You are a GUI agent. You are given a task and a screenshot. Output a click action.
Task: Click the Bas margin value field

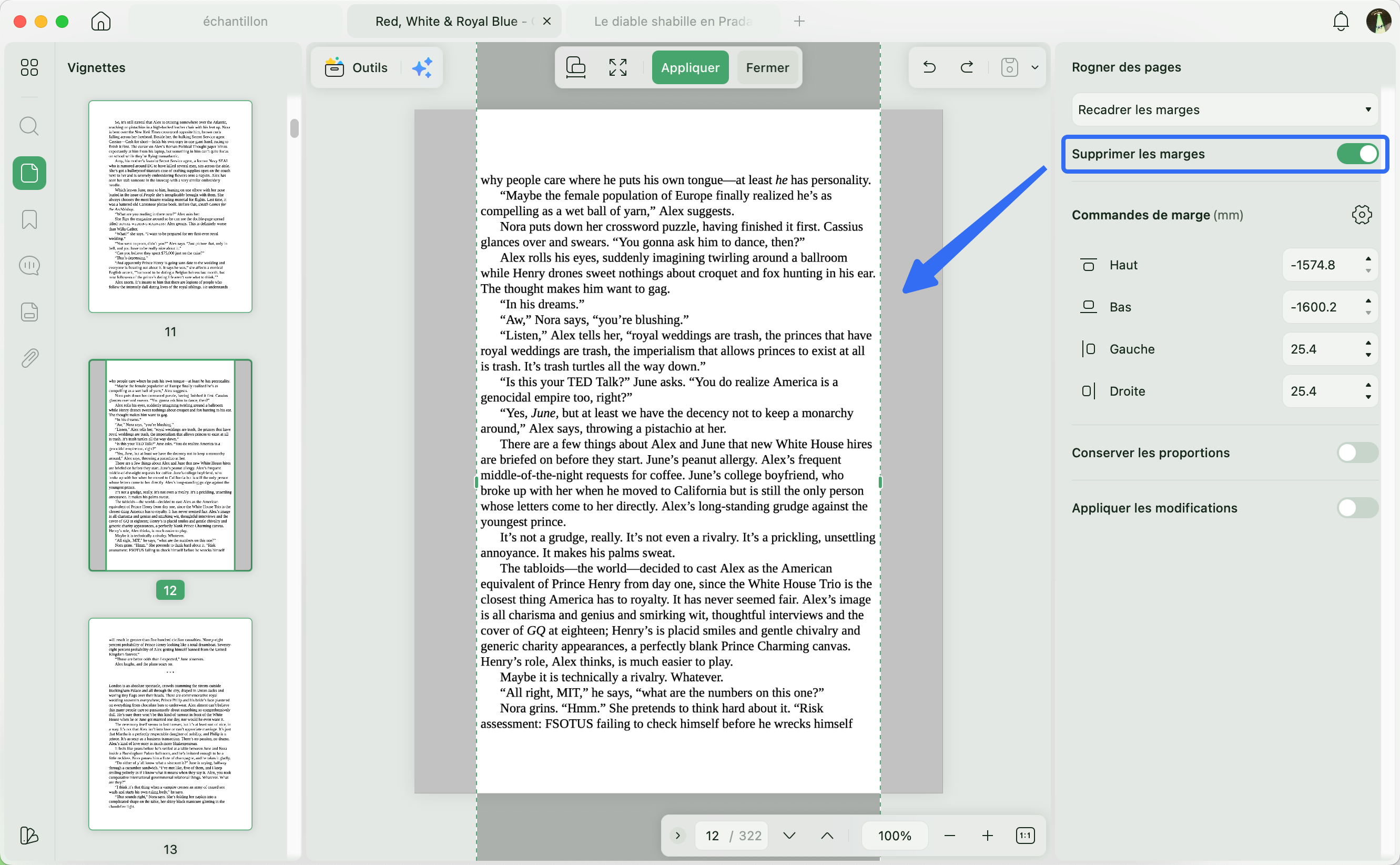(1330, 307)
